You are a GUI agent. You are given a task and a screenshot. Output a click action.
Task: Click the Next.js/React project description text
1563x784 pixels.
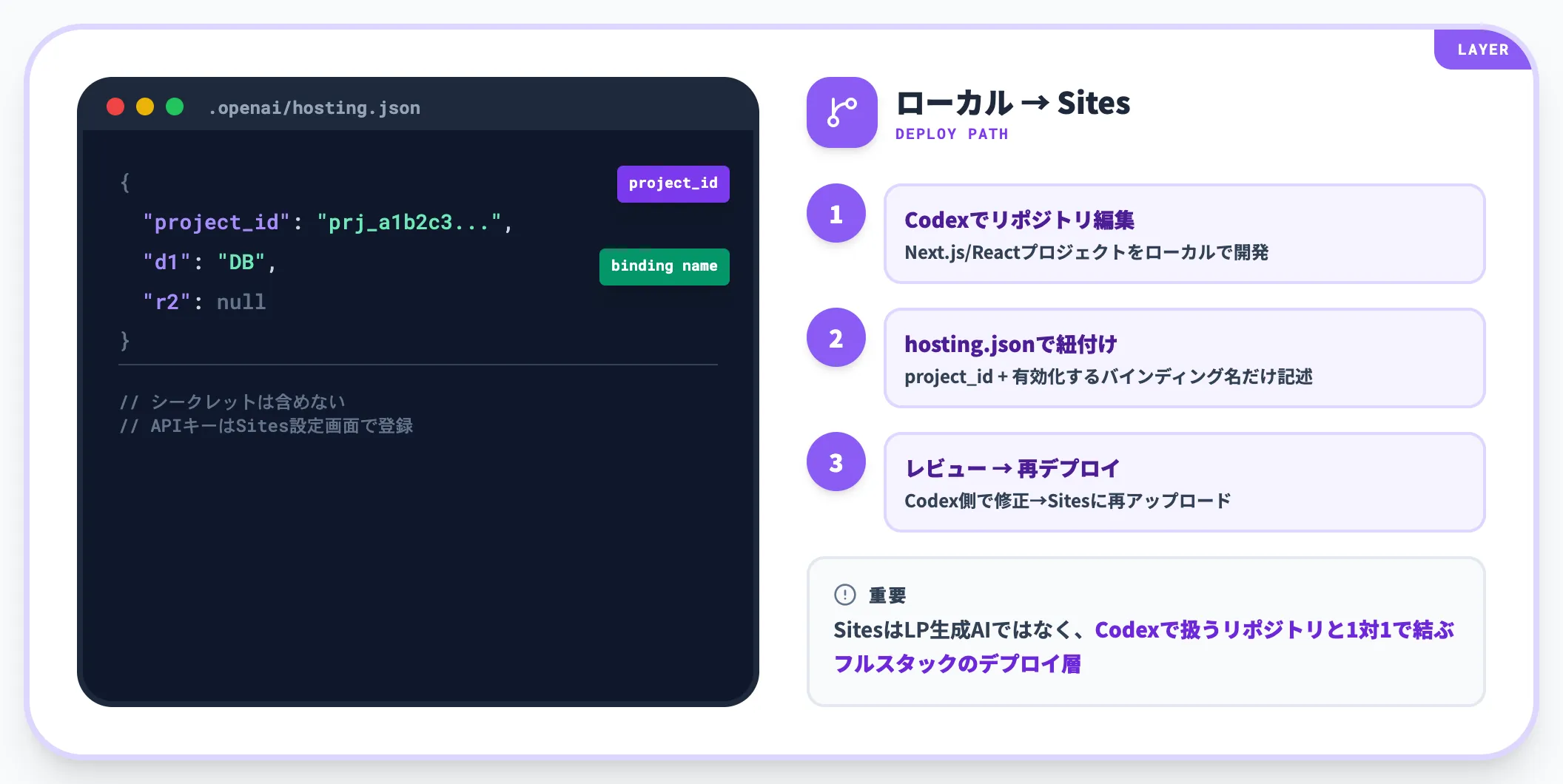click(x=1086, y=252)
